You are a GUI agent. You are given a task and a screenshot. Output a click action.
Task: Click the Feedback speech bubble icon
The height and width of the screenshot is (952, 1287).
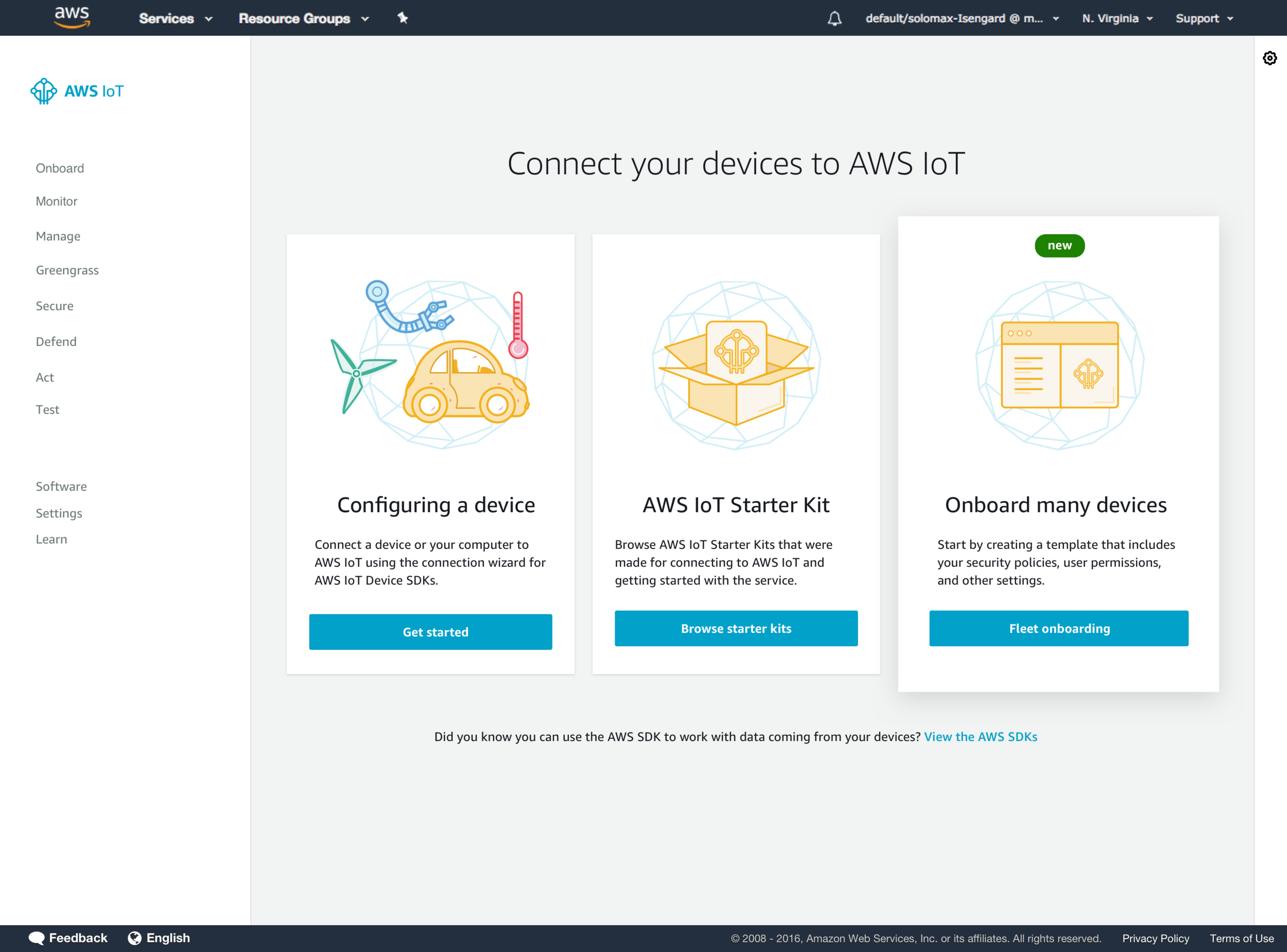tap(37, 938)
